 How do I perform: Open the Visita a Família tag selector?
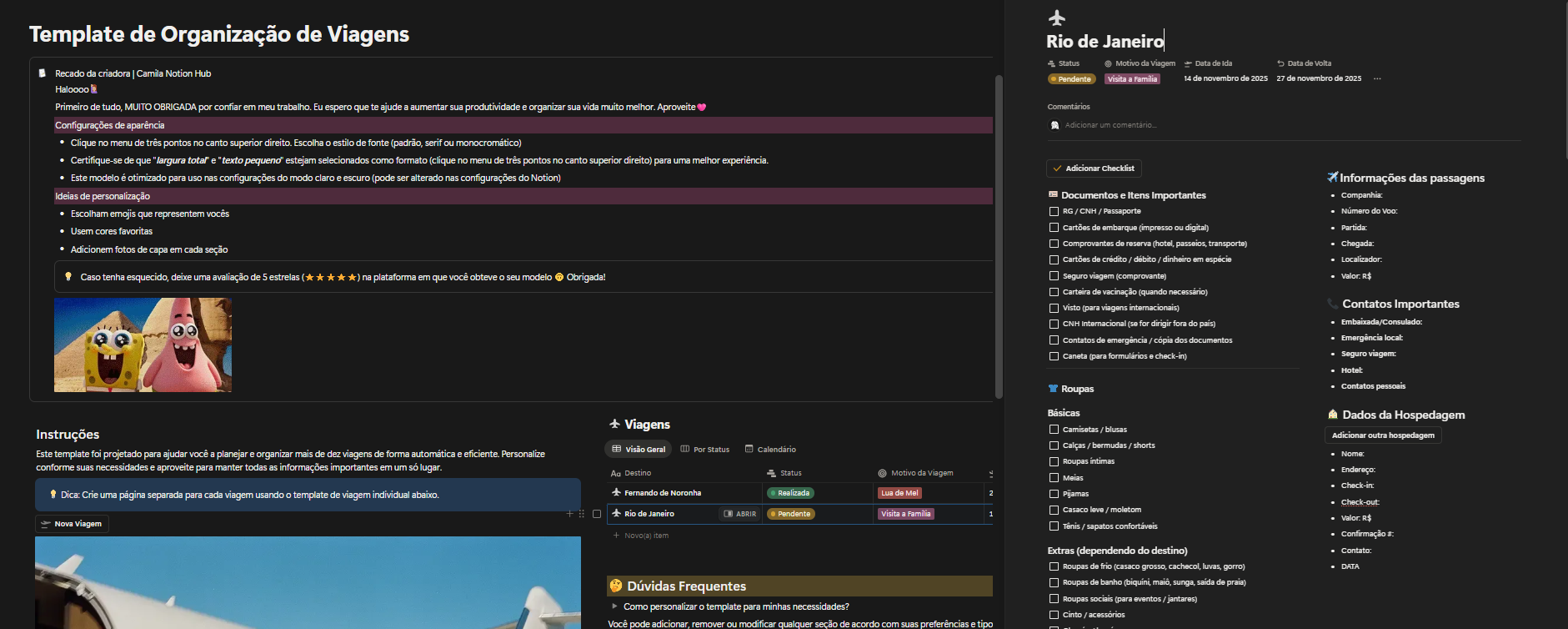1132,79
